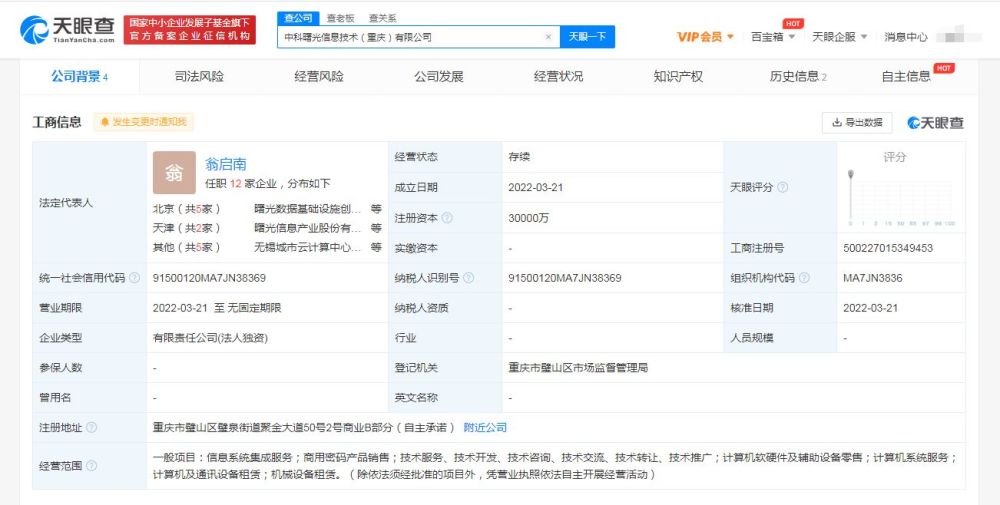The image size is (1000, 505).
Task: Select 查老板 search tab
Action: tap(341, 18)
